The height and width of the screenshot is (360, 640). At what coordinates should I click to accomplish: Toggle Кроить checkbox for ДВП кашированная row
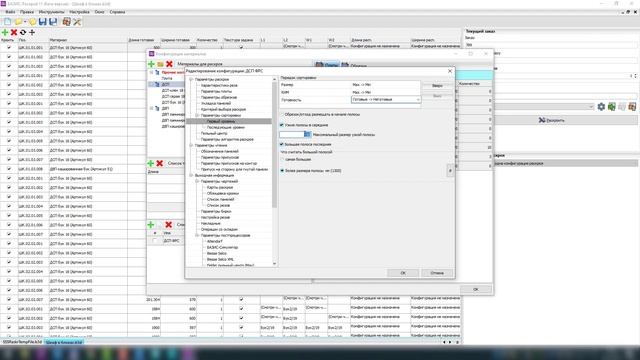click(x=9, y=169)
